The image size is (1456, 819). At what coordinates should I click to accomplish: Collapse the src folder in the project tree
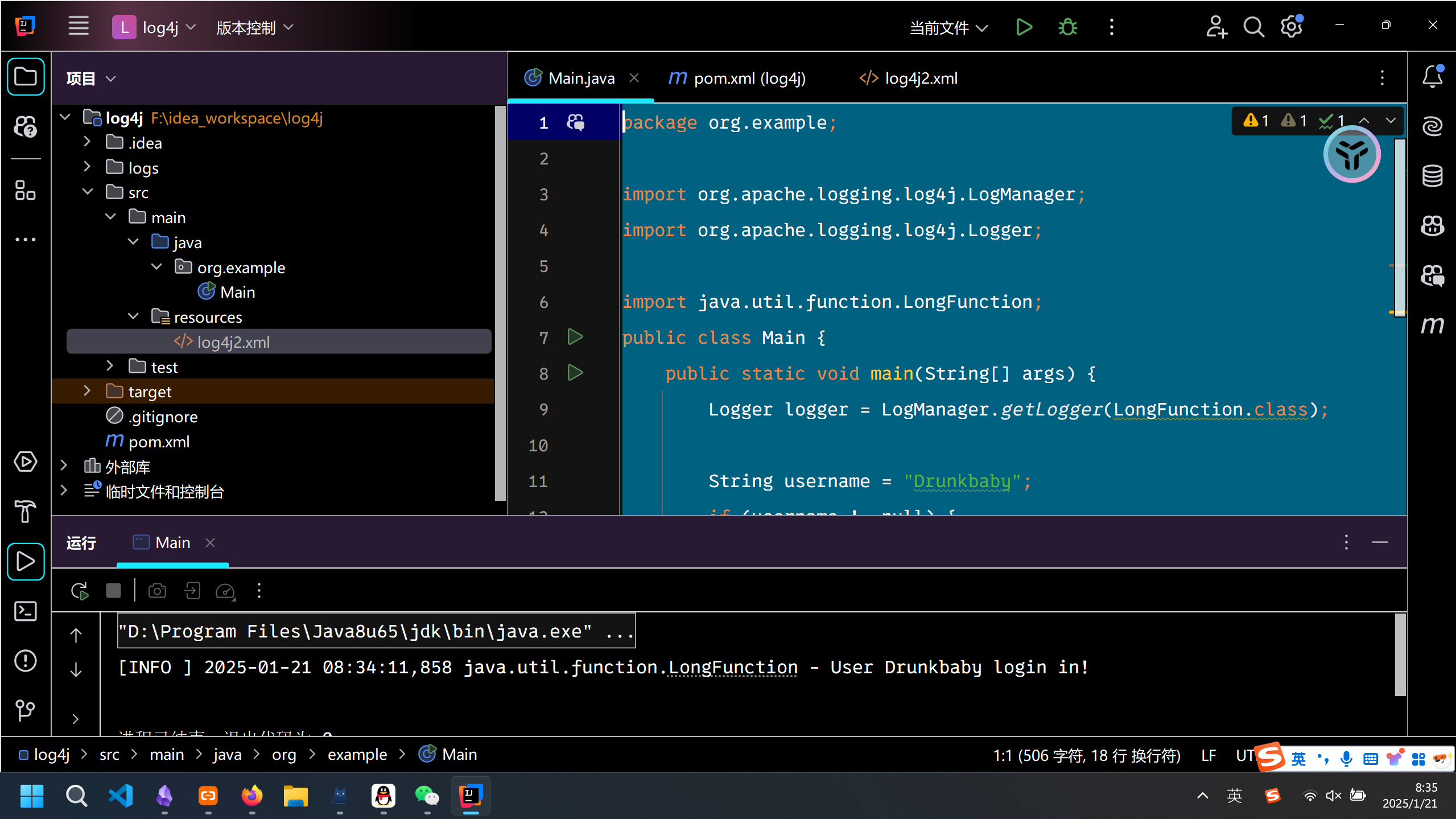click(x=87, y=192)
